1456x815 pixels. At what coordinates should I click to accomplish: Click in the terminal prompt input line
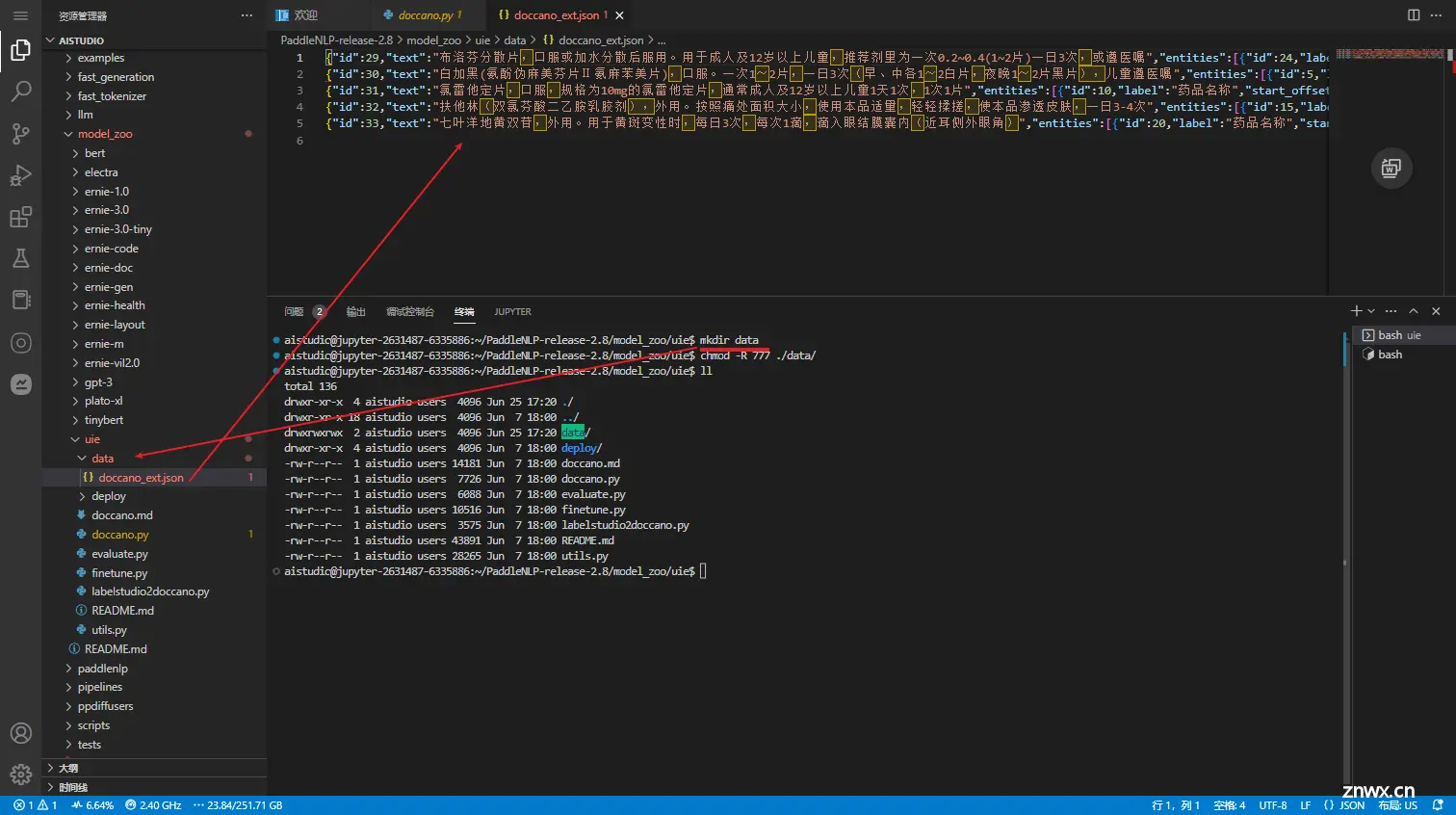coord(703,571)
